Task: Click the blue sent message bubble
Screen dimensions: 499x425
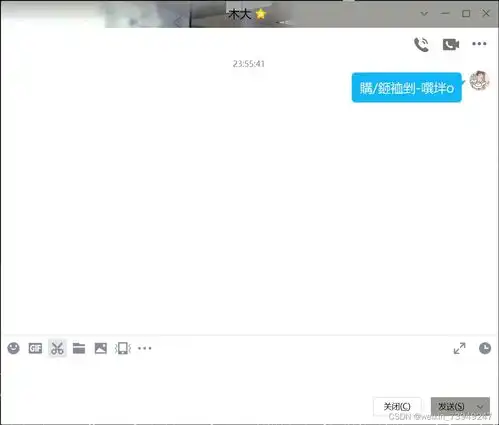Action: (407, 88)
